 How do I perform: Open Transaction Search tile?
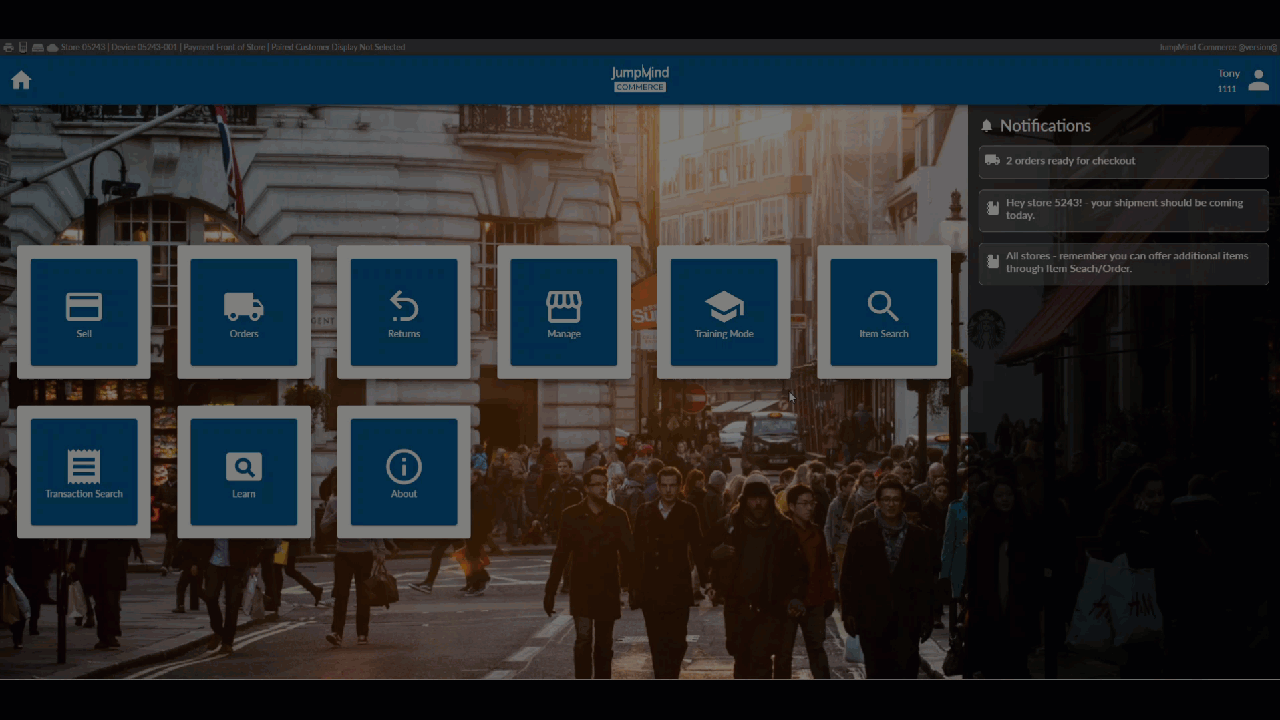[84, 472]
